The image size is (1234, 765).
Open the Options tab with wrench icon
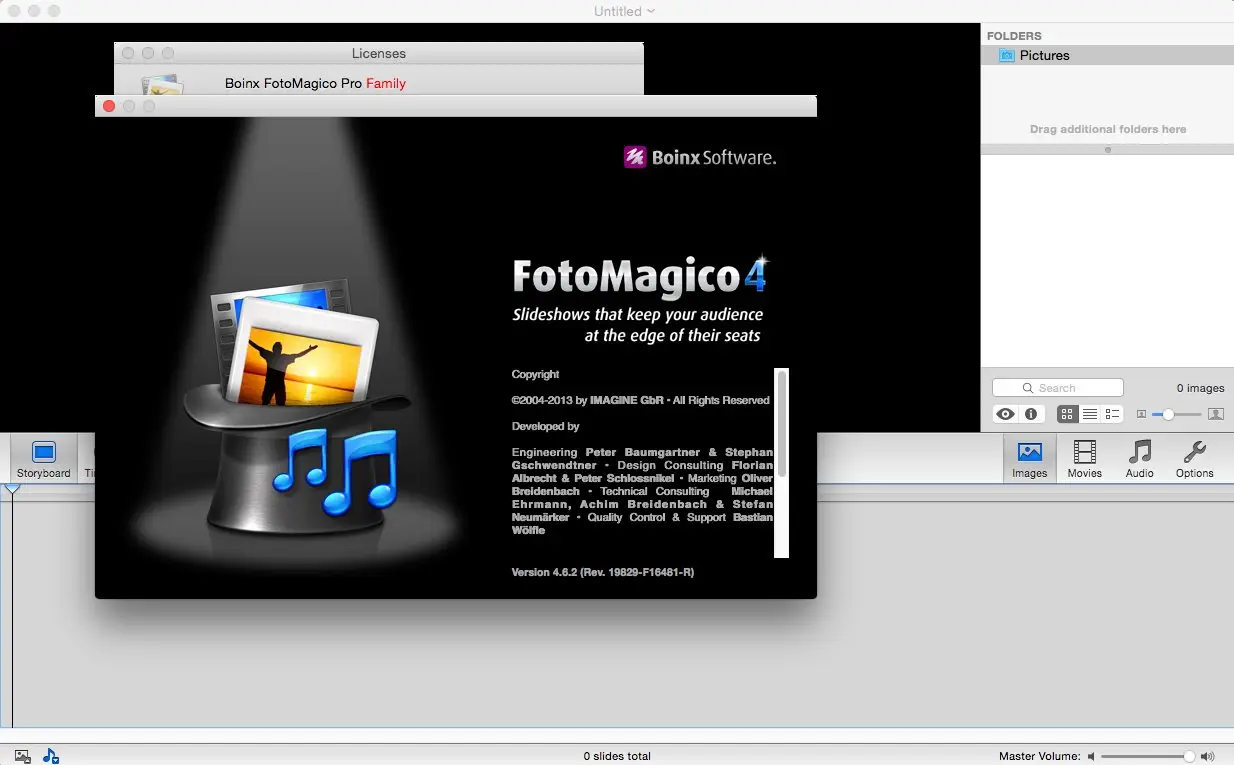(x=1194, y=460)
